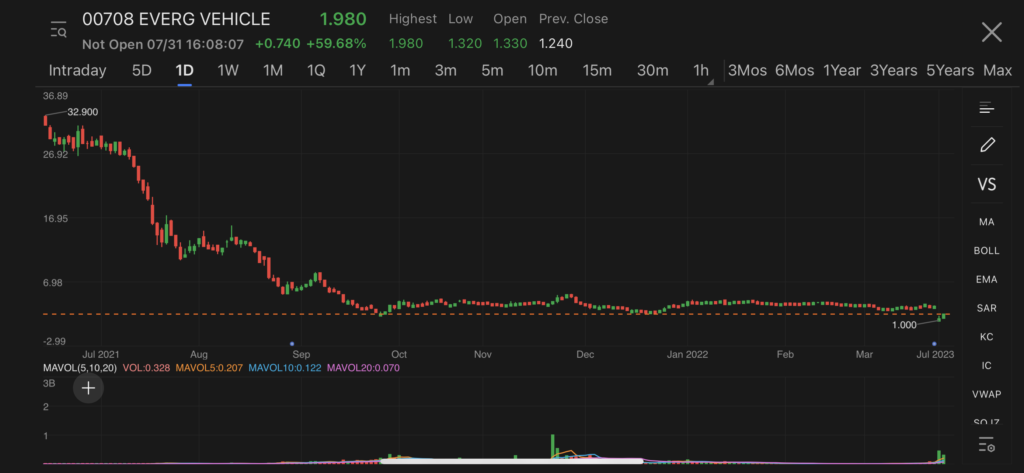
Task: Click the Prev. Close value 1.240
Action: click(556, 44)
